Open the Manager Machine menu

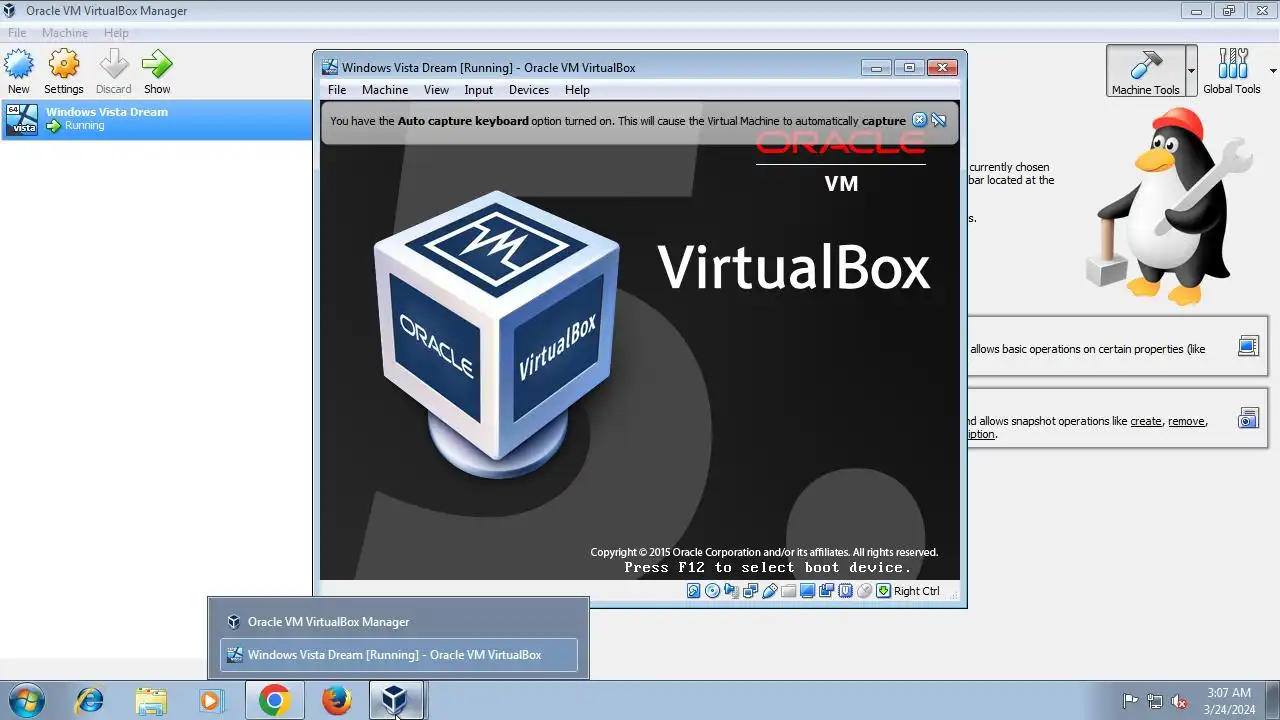pos(65,33)
